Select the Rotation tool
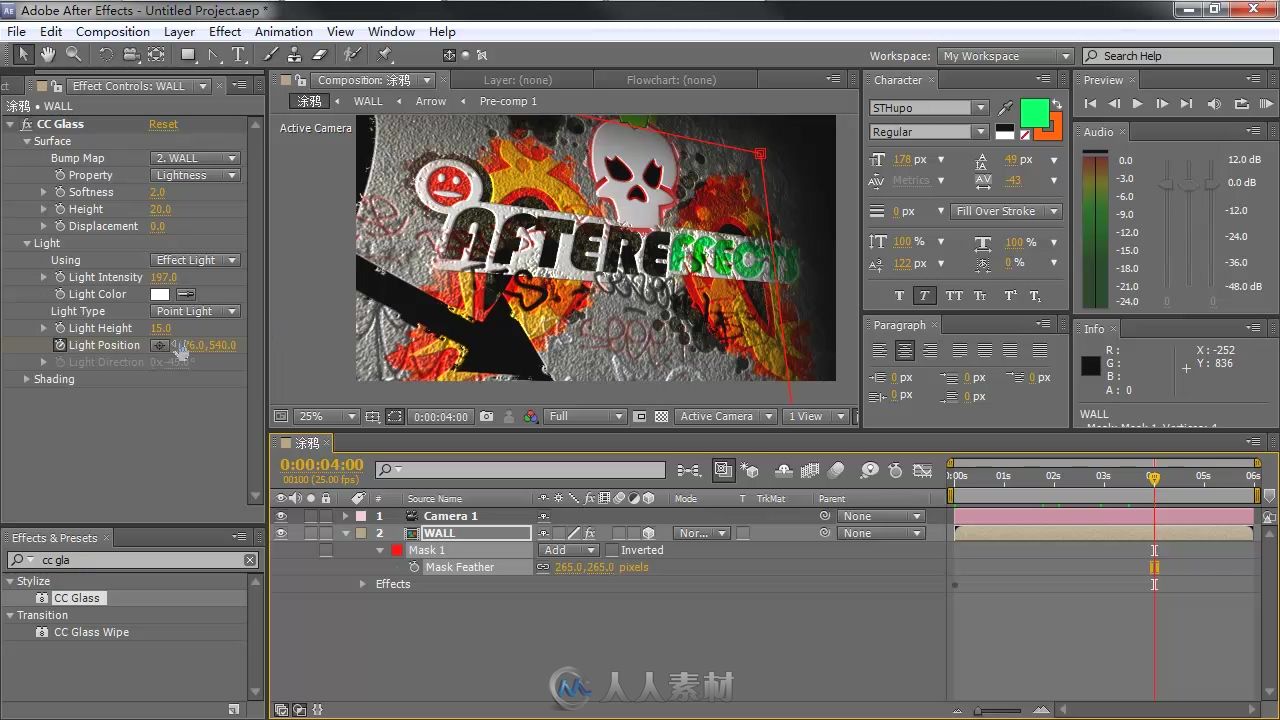1280x720 pixels. (106, 55)
